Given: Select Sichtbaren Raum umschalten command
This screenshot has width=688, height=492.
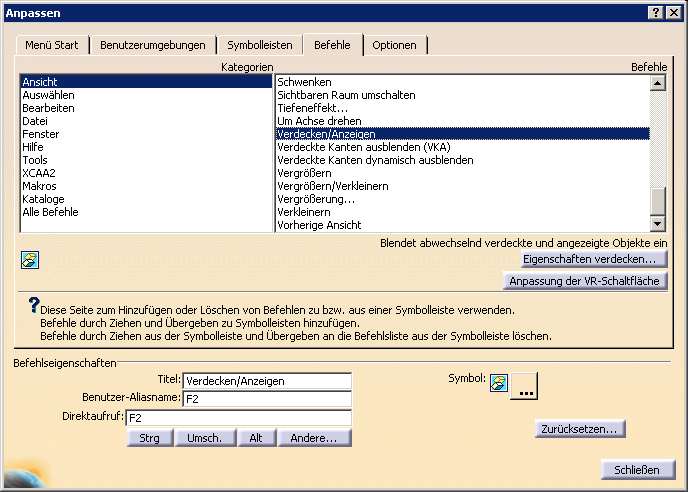Looking at the screenshot, I should pyautogui.click(x=462, y=95).
